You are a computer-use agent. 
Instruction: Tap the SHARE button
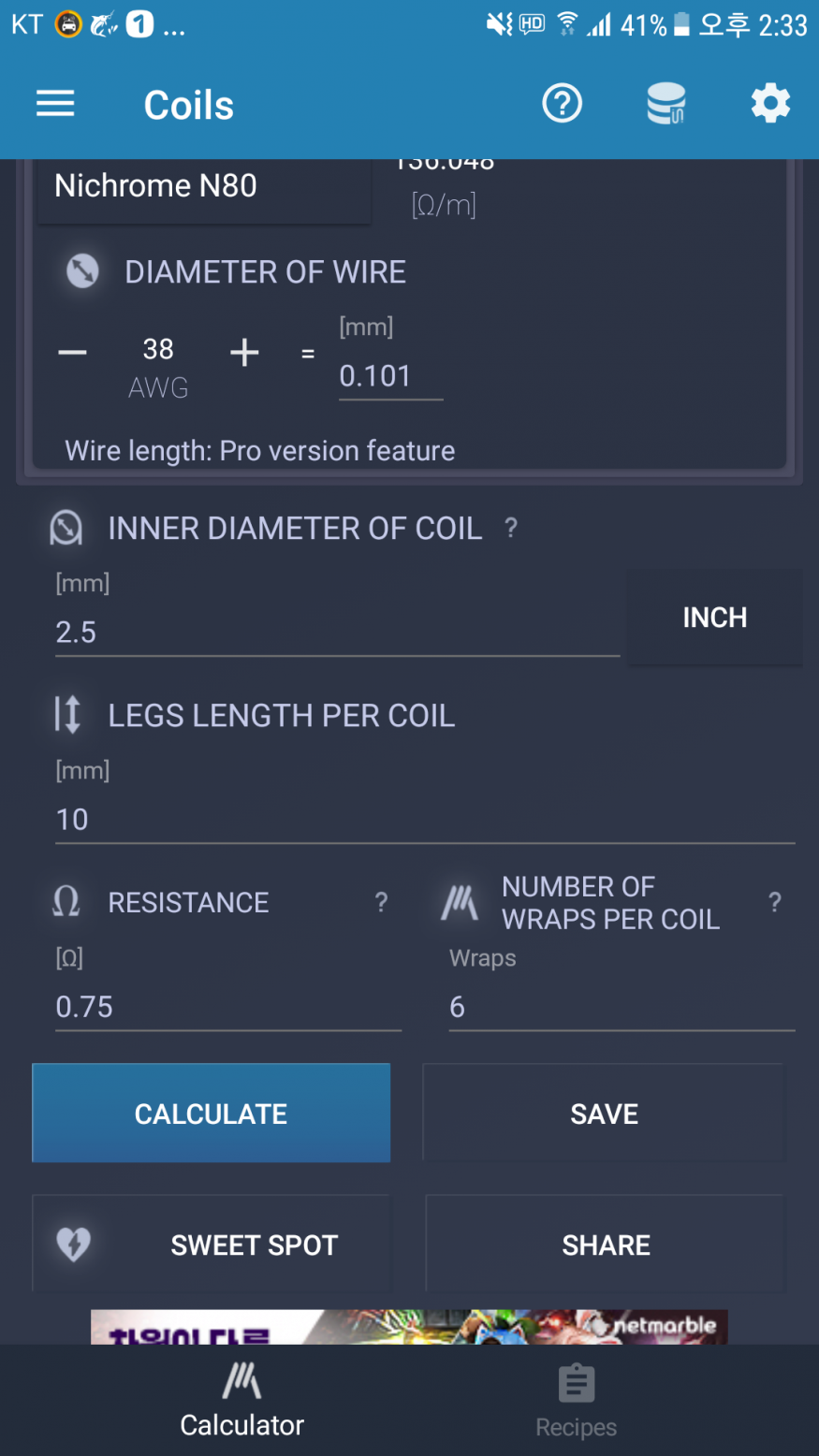click(x=606, y=1245)
